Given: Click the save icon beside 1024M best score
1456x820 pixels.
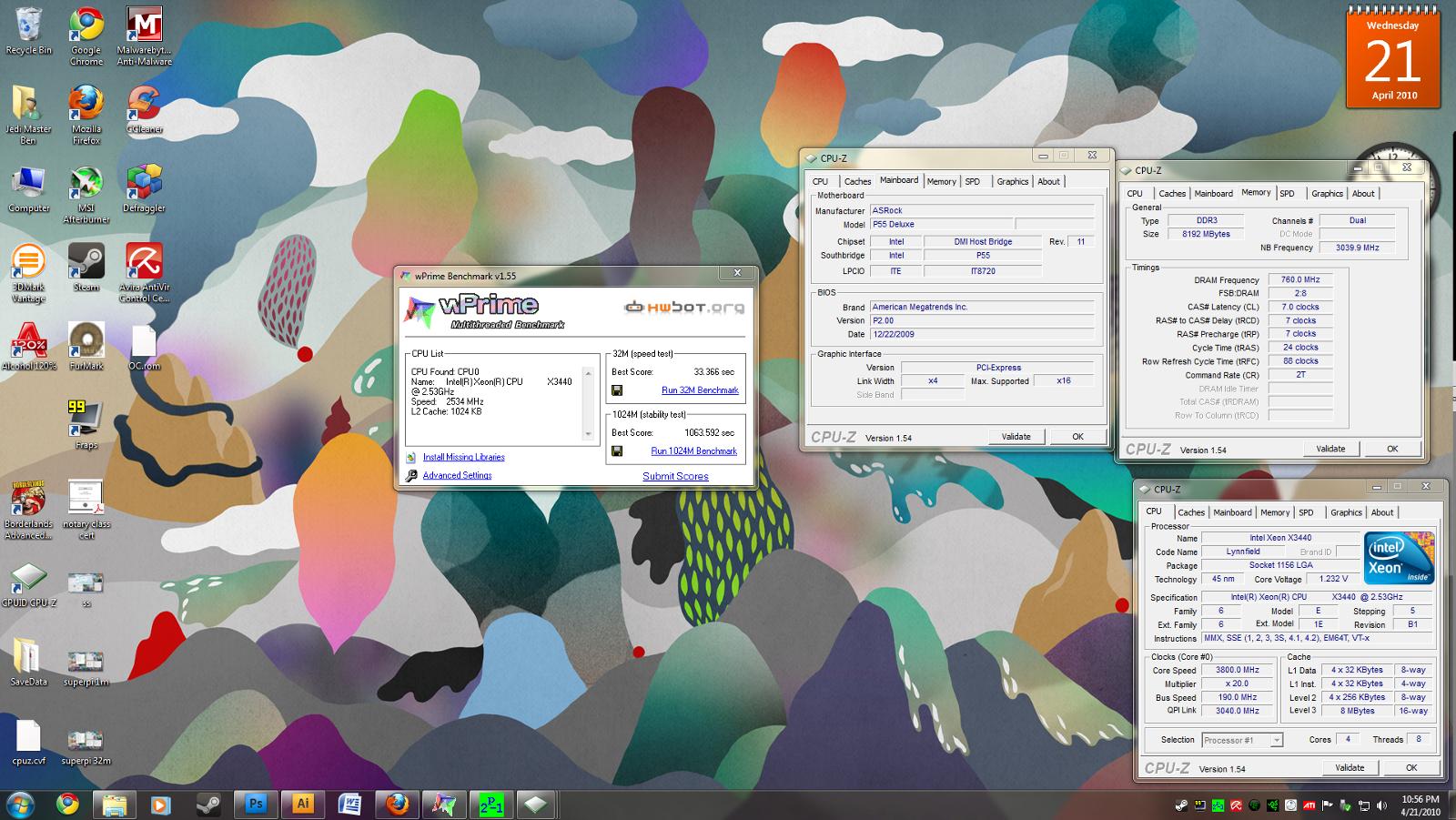Looking at the screenshot, I should (x=617, y=451).
